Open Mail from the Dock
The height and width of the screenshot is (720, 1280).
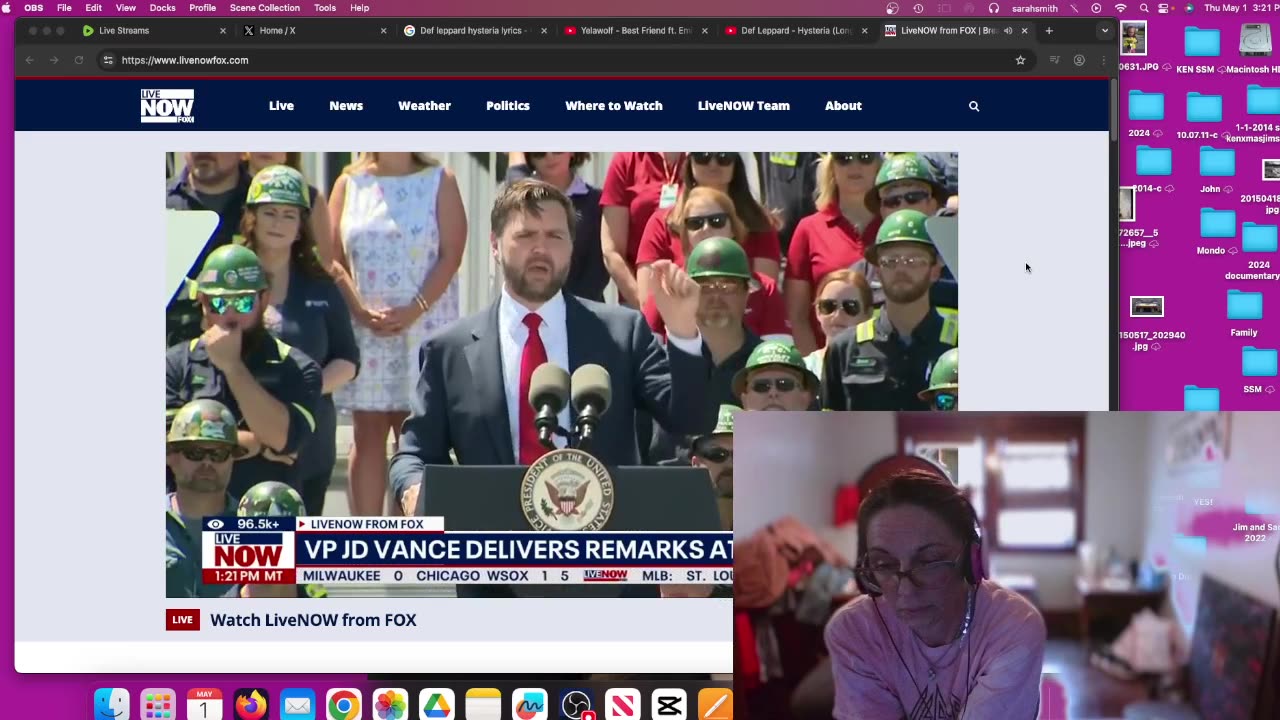(x=297, y=705)
